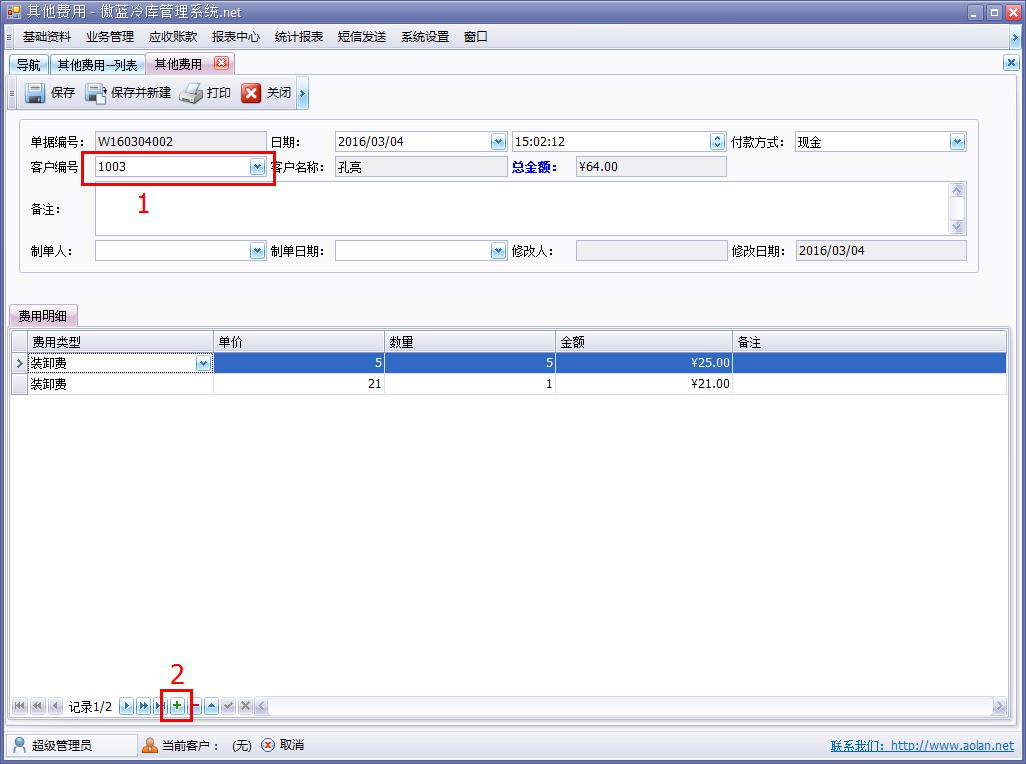
Task: Increment the time using the spinner control
Action: click(715, 137)
